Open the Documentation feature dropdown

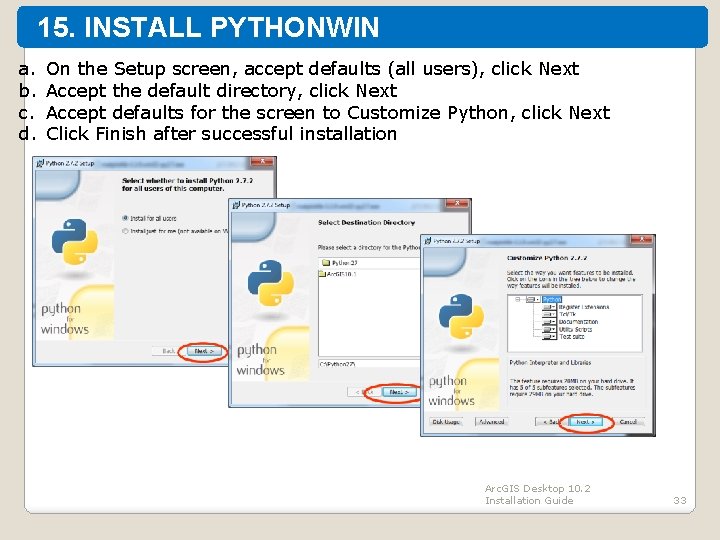click(x=549, y=322)
